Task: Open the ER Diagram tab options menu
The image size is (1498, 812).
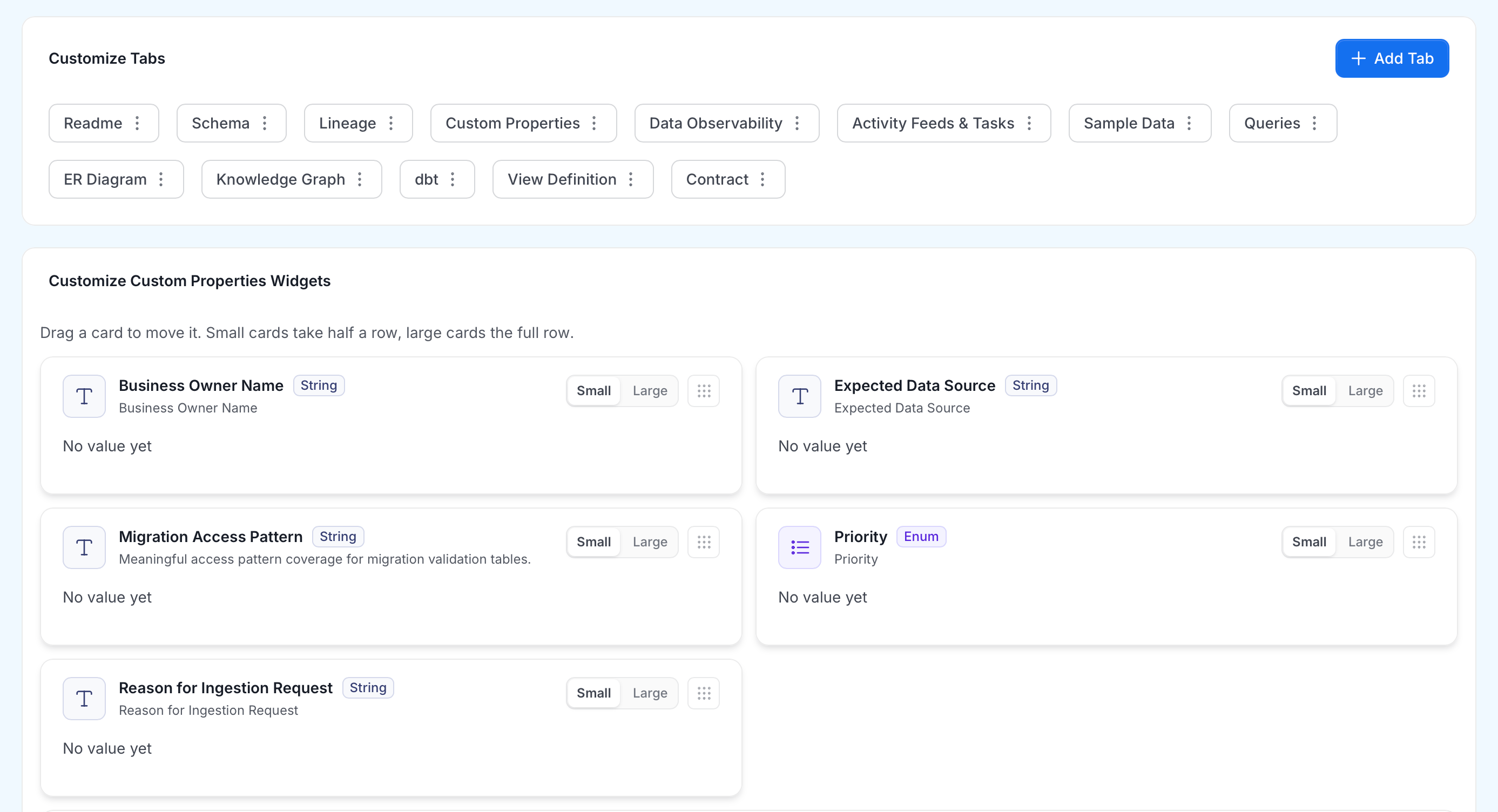Action: 161,180
